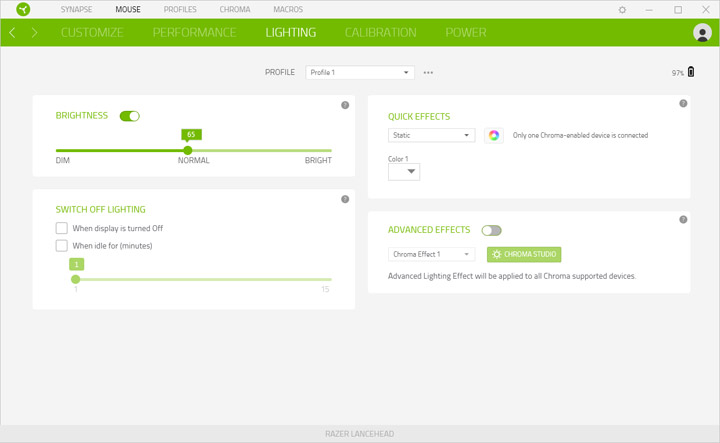
Task: Go to the Power subtab
Action: (466, 33)
